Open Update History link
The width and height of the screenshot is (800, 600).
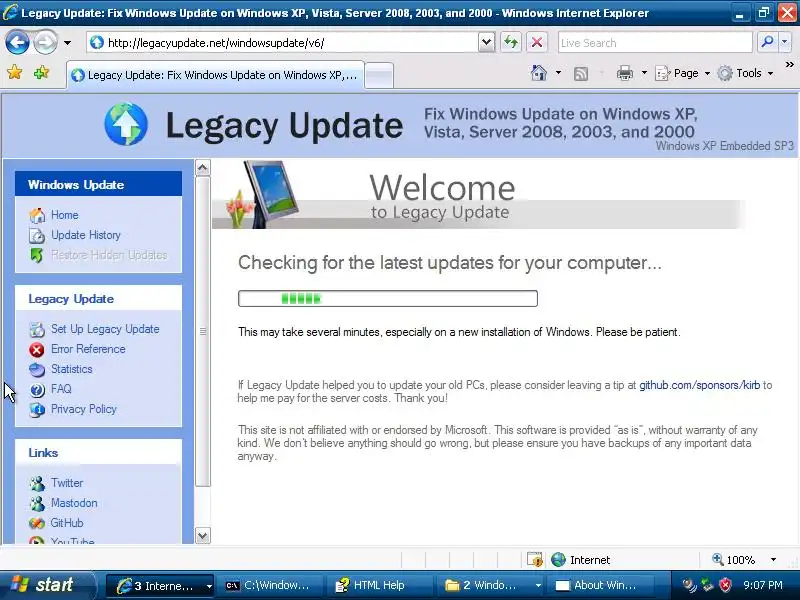tap(86, 235)
